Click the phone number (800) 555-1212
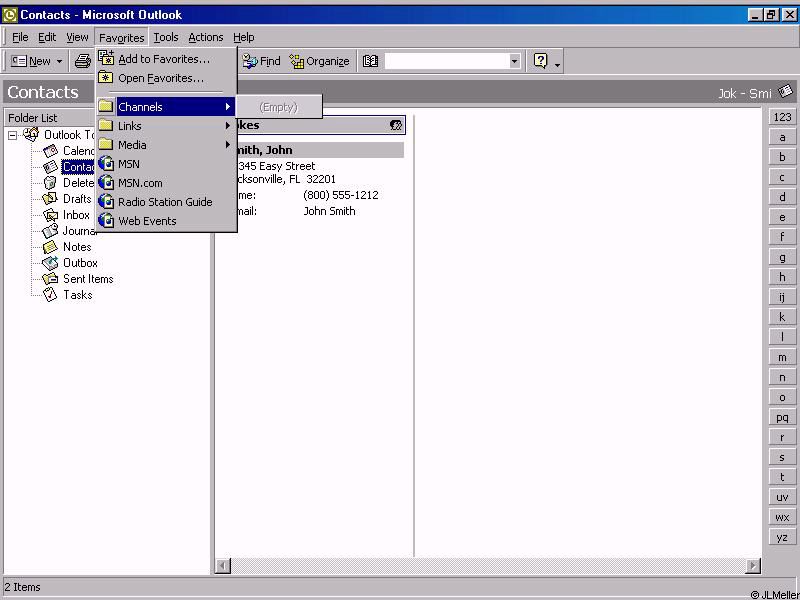The width and height of the screenshot is (800, 600). (x=341, y=195)
